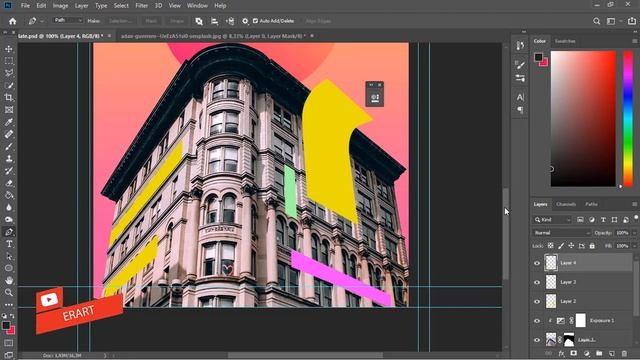
Task: Toggle lock transparent pixels button
Action: coord(551,246)
